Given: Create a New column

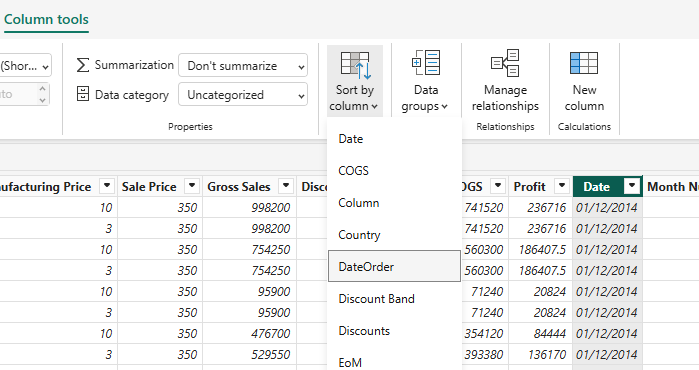Looking at the screenshot, I should tap(584, 81).
